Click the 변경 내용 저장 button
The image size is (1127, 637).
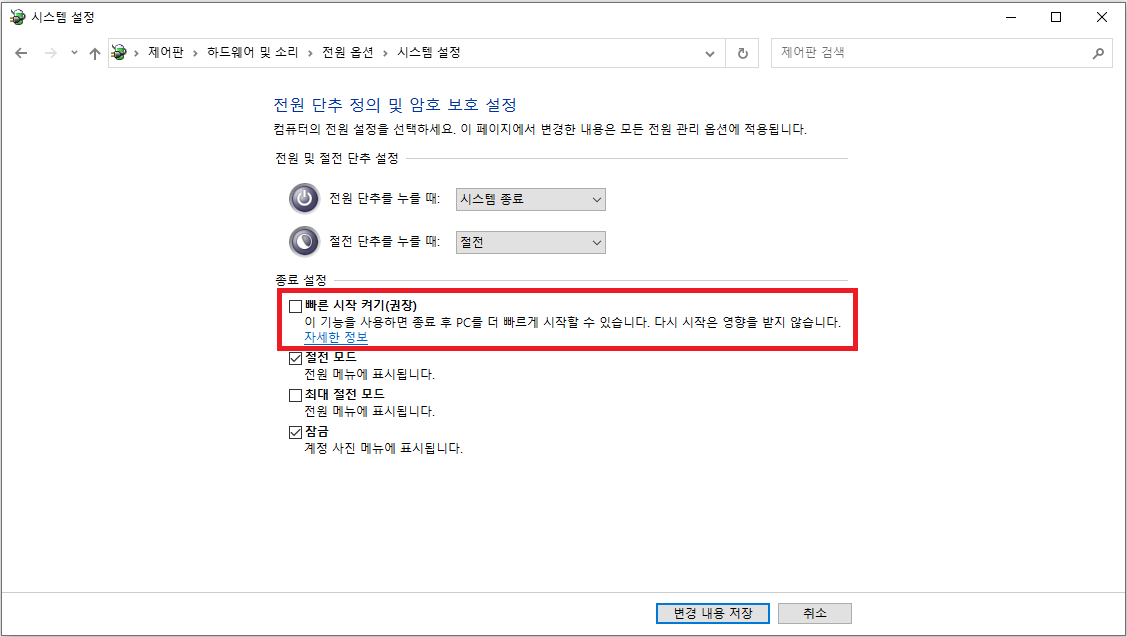(712, 613)
